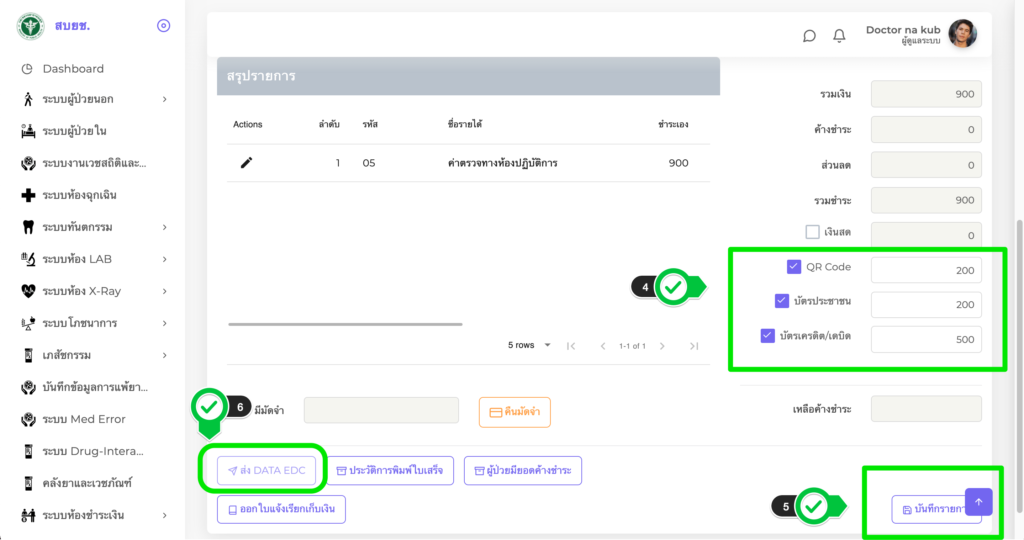This screenshot has height=540, width=1024.
Task: Open the 5 rows per page dropdown
Action: (x=530, y=346)
